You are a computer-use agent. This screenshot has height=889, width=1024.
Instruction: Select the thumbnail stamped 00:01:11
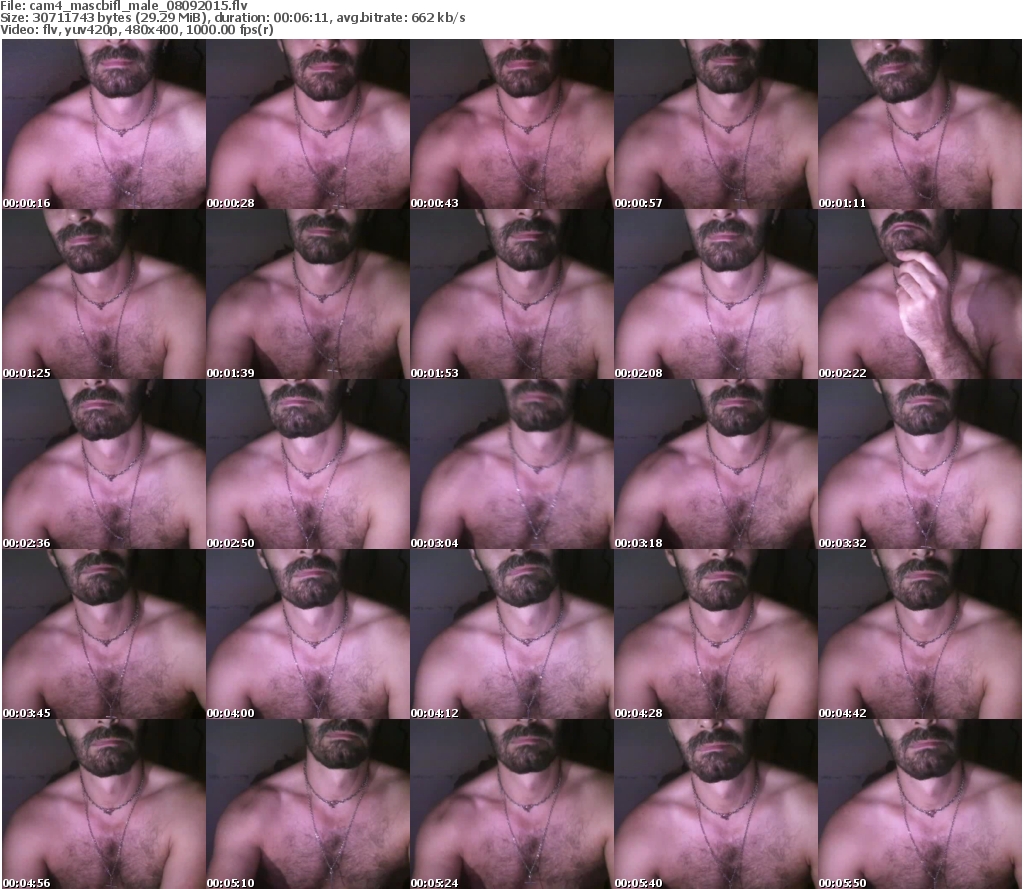920,124
